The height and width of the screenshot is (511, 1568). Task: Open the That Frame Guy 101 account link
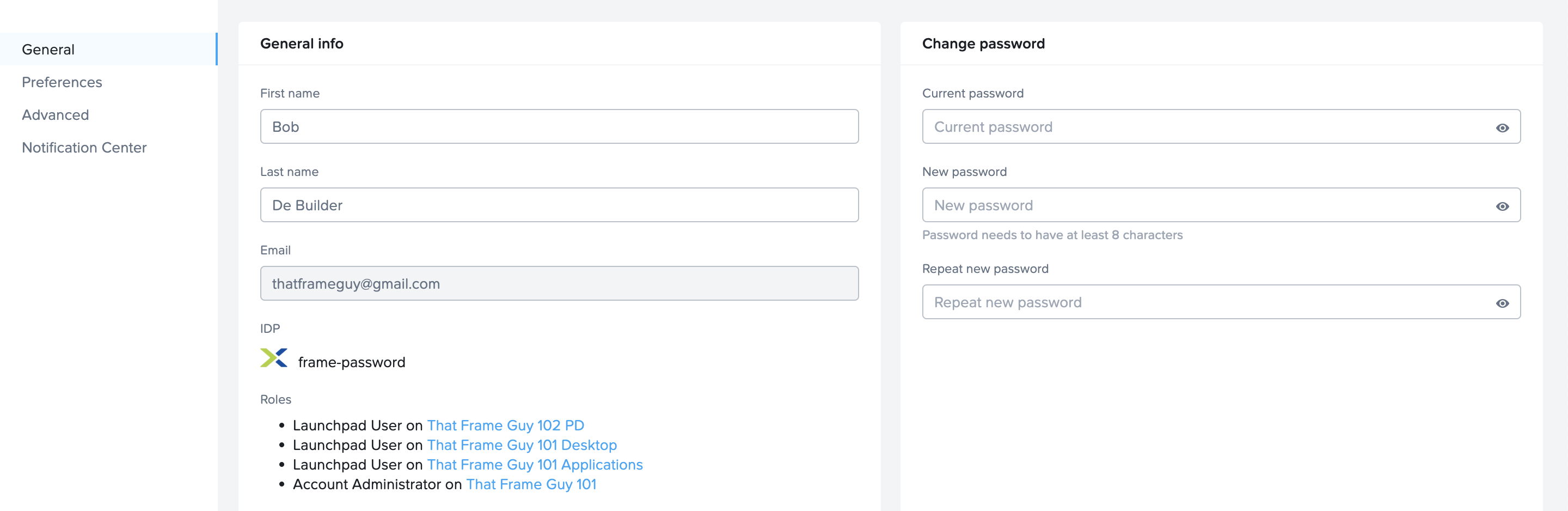click(531, 485)
